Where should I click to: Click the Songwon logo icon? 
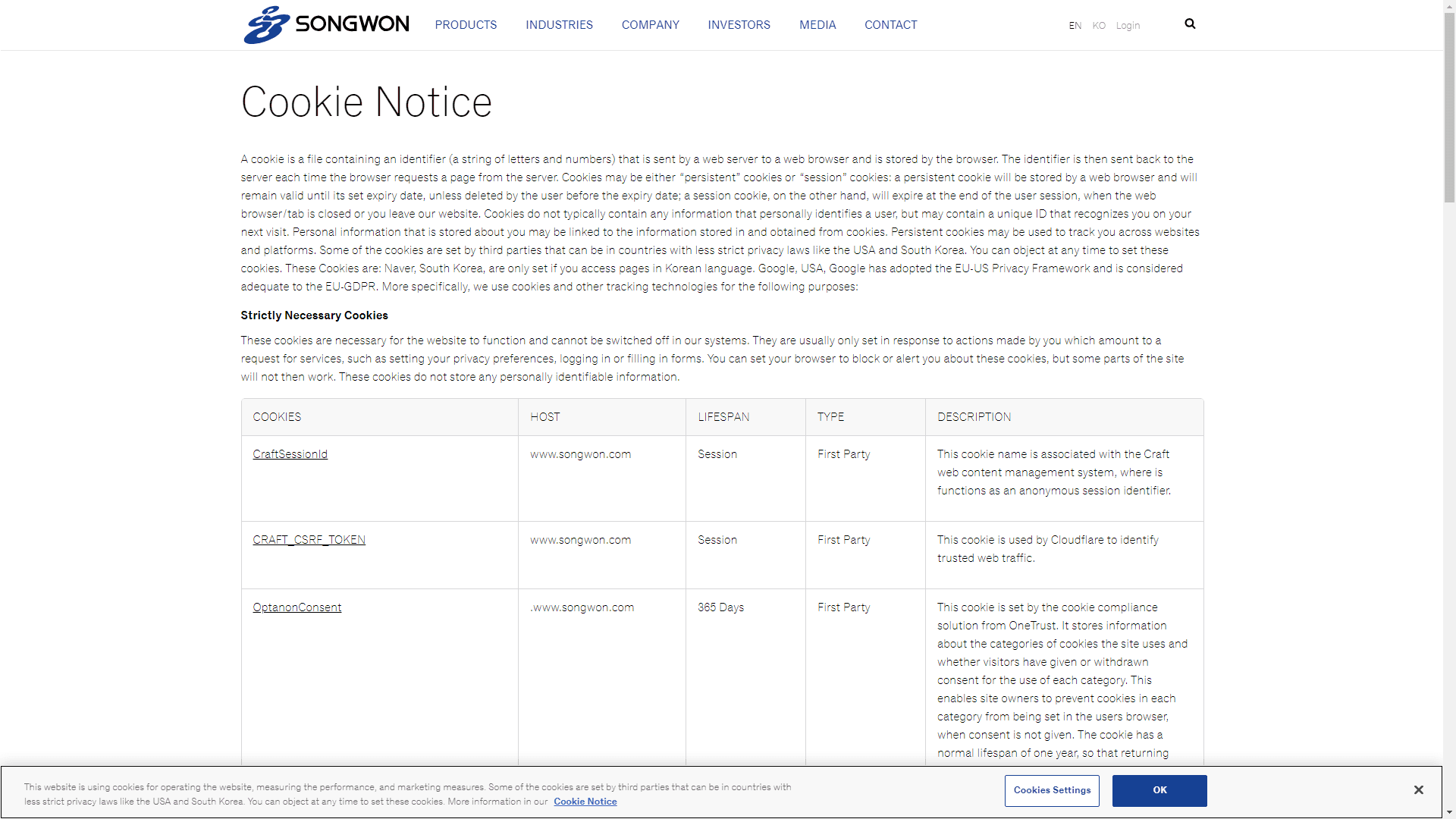(x=266, y=25)
